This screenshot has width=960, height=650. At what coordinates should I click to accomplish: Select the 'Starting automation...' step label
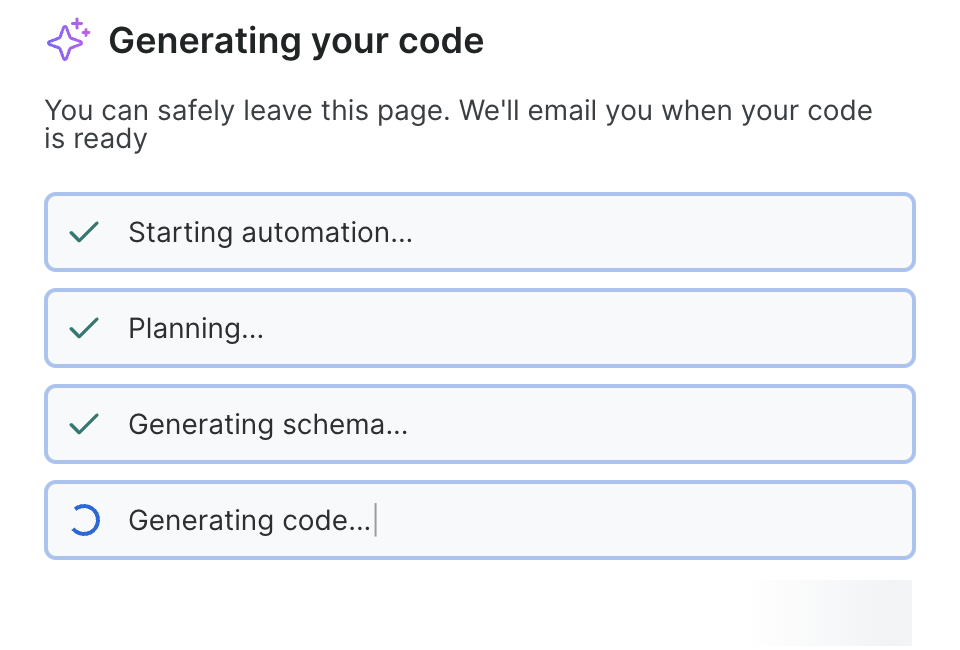(x=270, y=233)
